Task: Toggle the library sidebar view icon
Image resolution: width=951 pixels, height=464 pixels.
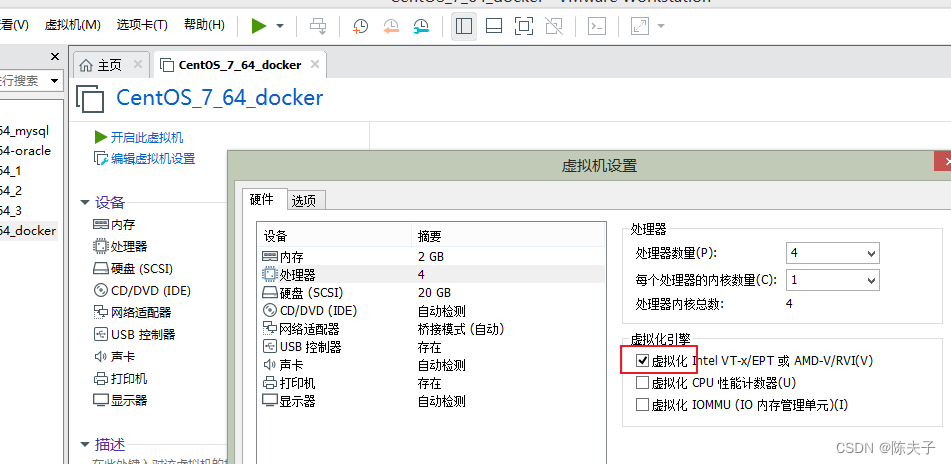Action: (x=464, y=25)
